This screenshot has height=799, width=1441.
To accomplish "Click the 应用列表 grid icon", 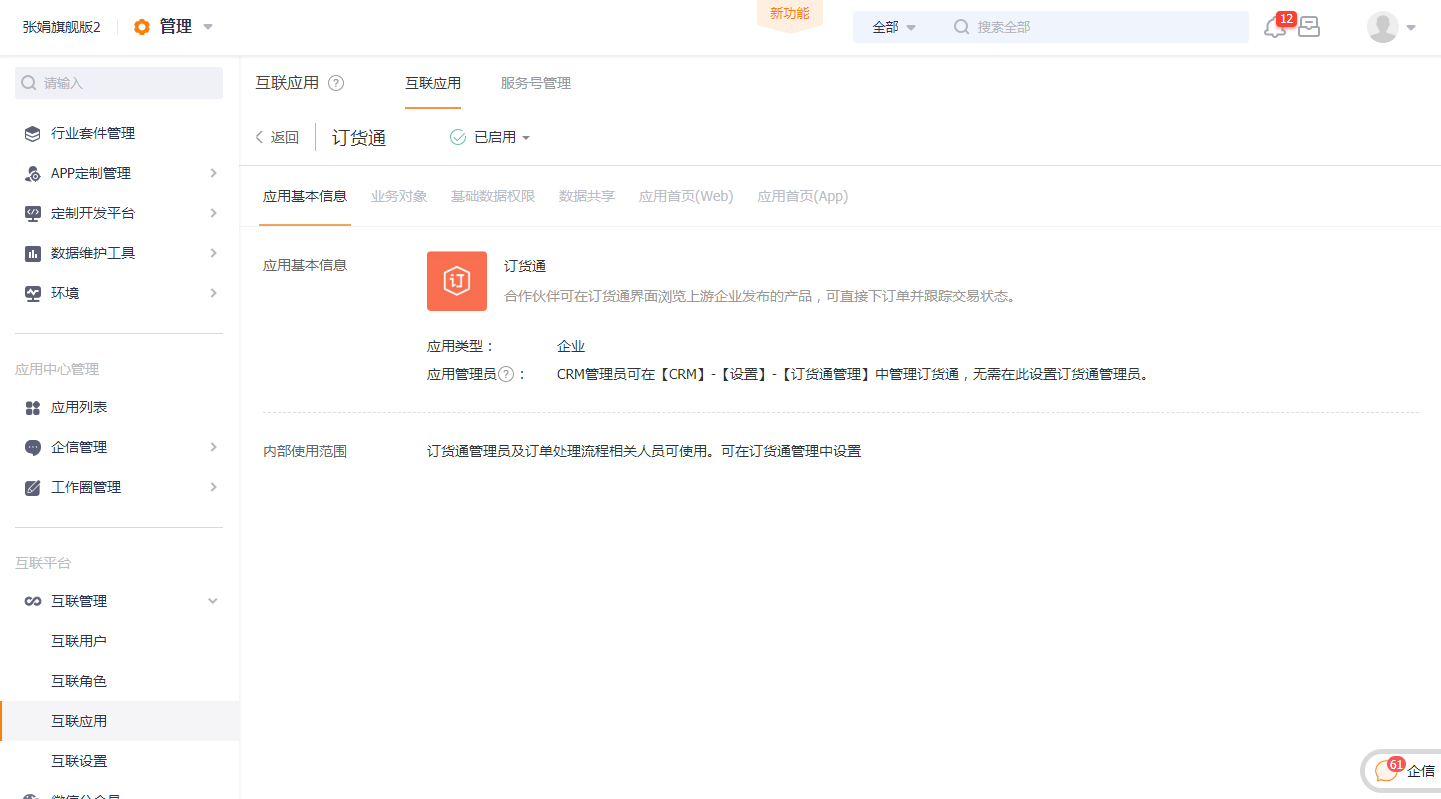I will tap(33, 407).
